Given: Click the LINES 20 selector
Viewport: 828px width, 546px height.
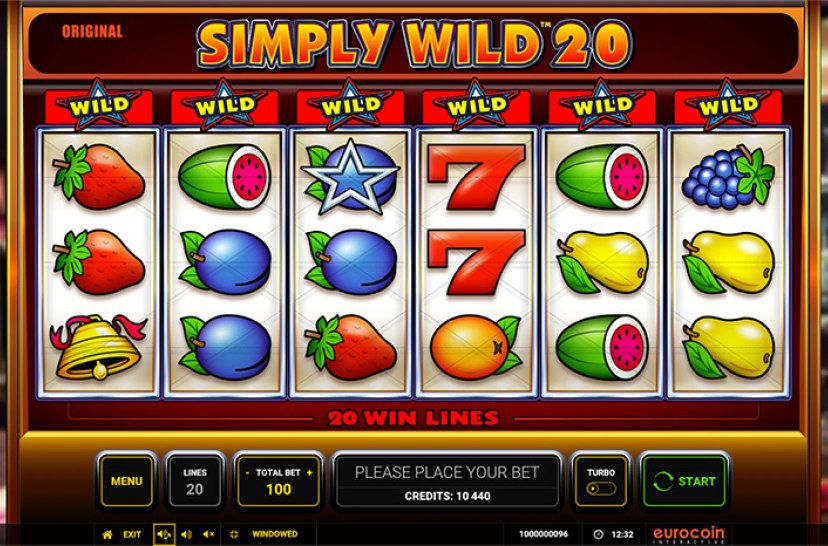Looking at the screenshot, I should tap(195, 481).
